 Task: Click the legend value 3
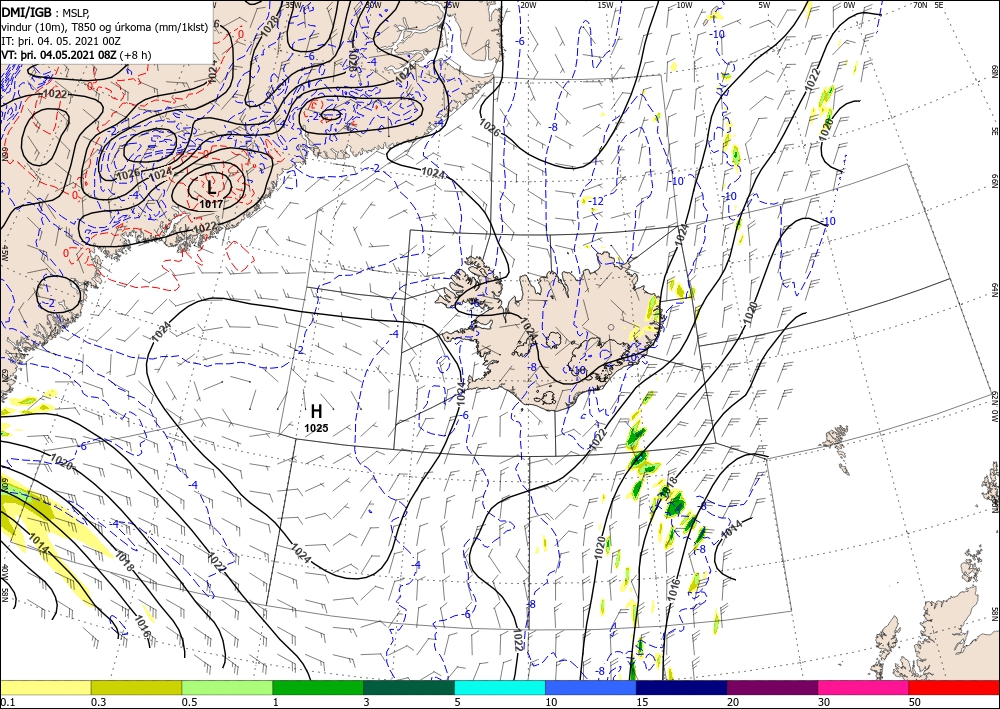coord(366,702)
